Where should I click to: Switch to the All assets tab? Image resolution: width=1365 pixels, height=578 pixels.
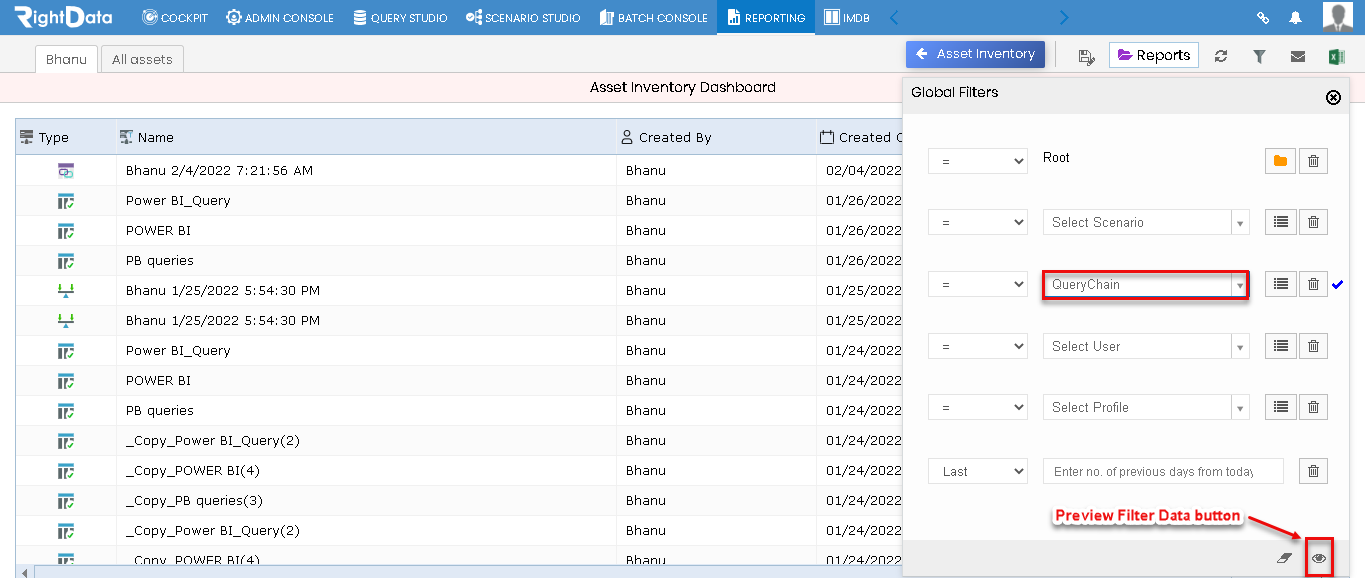(x=142, y=59)
